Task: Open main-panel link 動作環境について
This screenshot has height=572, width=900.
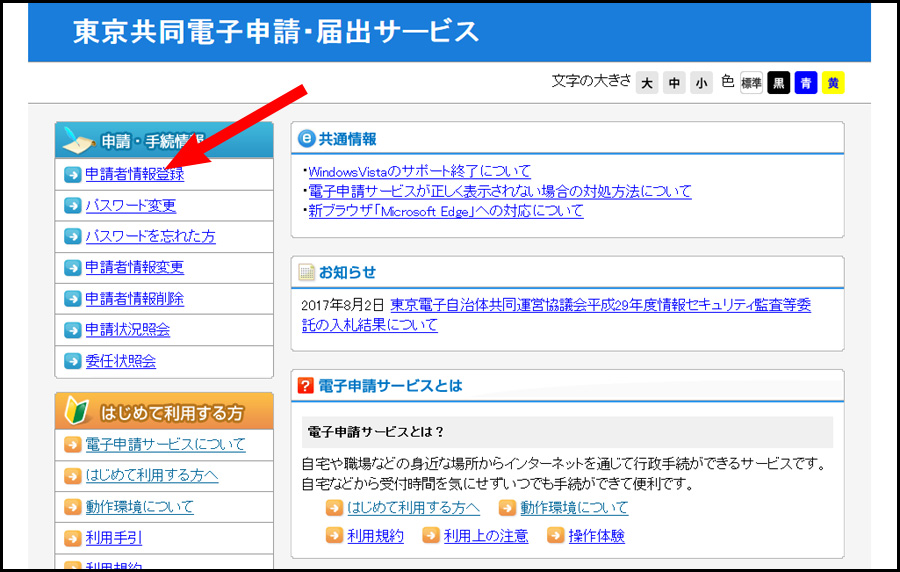Action: (x=574, y=507)
